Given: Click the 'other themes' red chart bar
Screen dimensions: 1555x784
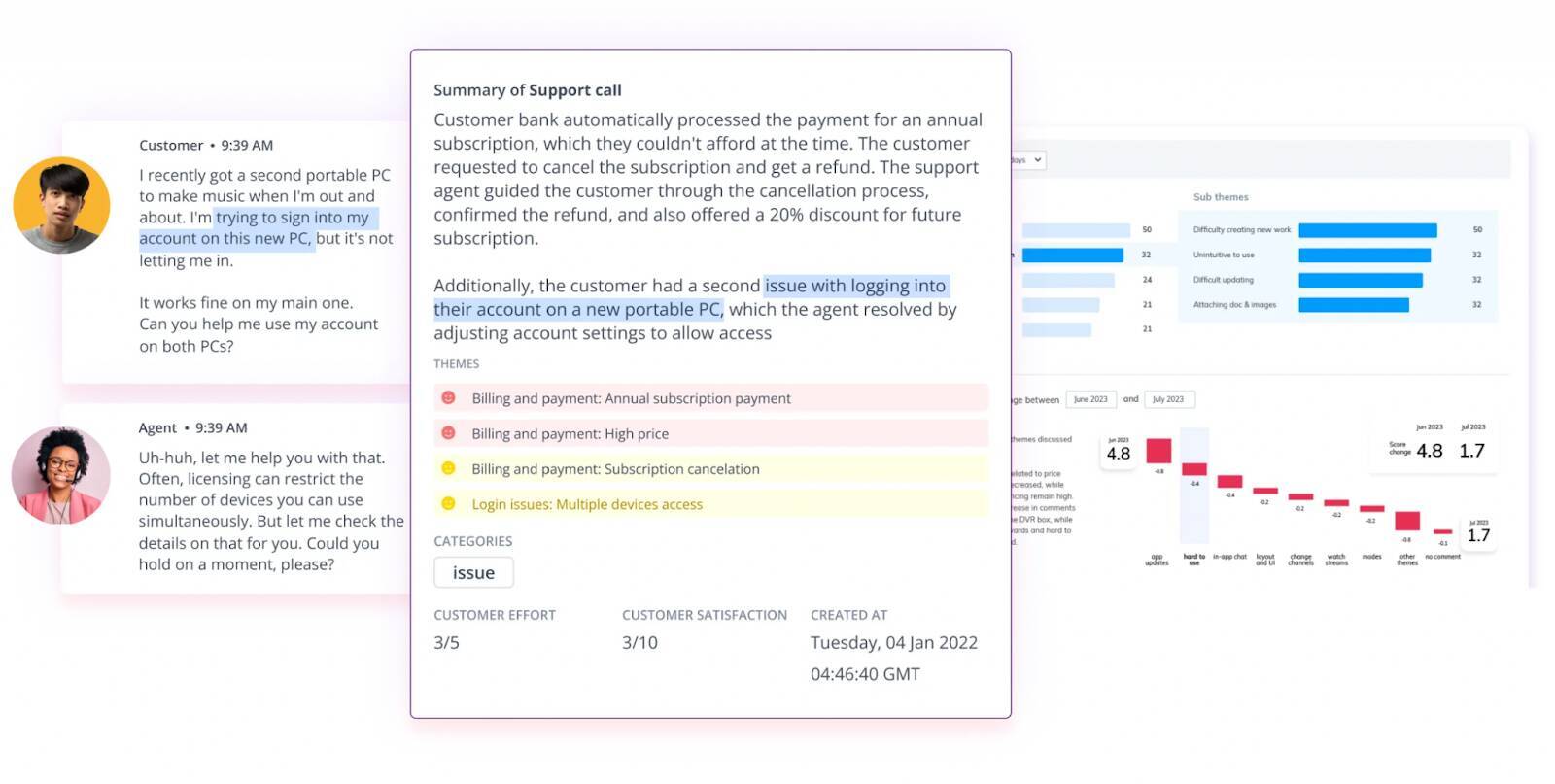Looking at the screenshot, I should 1406,521.
